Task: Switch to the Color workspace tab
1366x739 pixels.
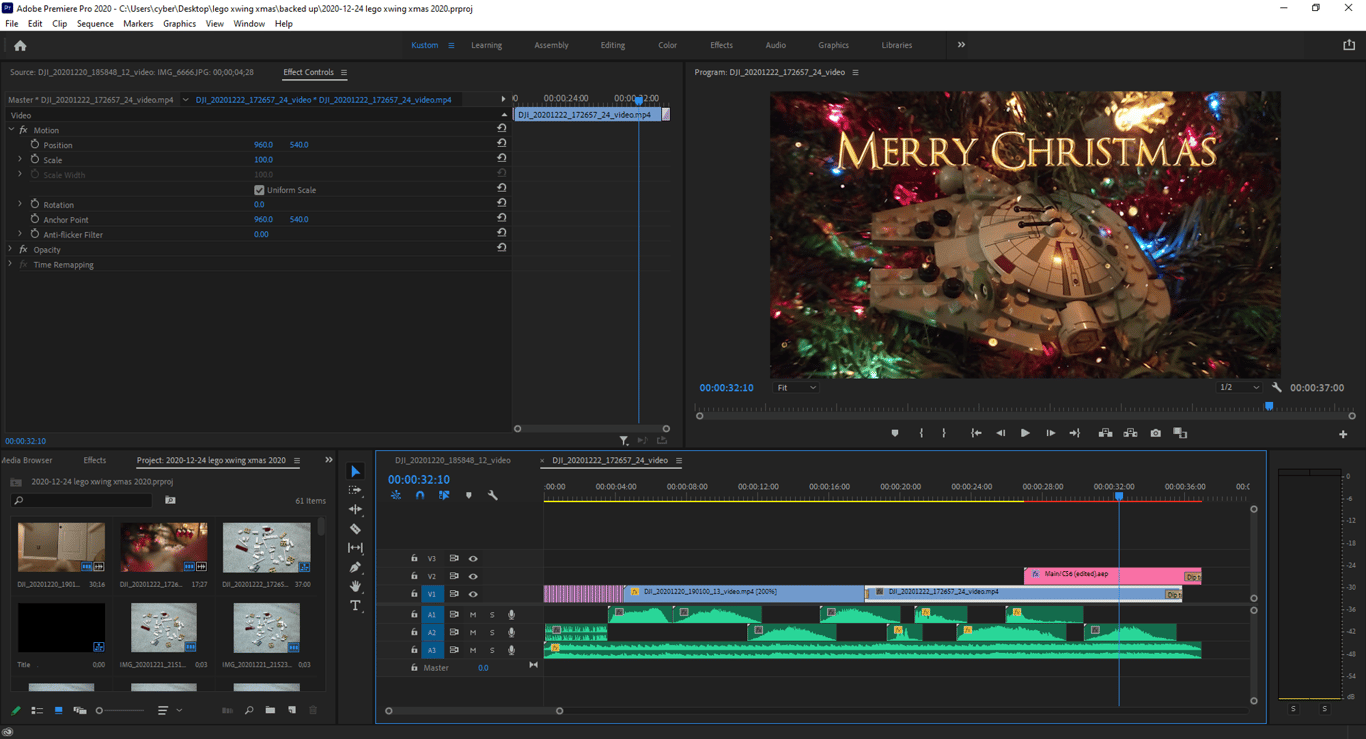Action: (667, 45)
